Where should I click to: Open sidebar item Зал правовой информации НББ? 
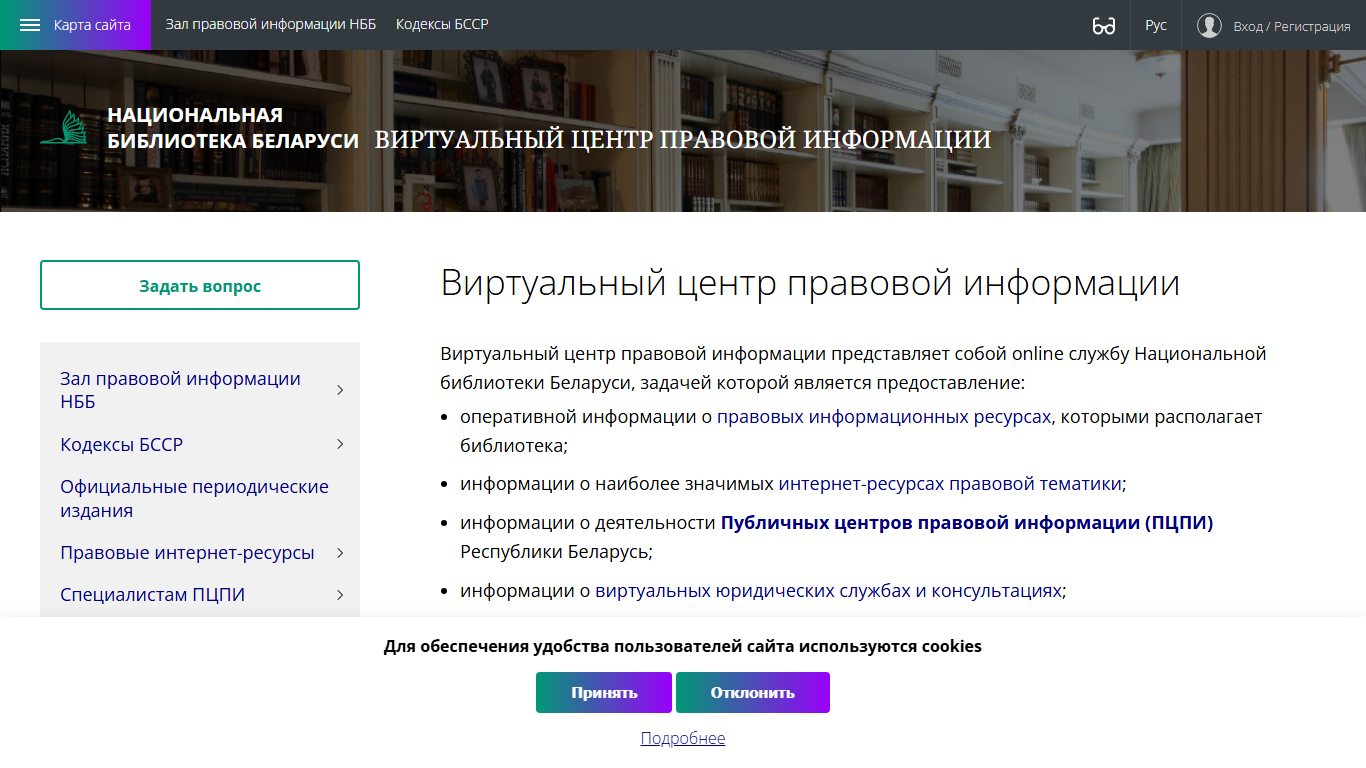click(x=180, y=390)
